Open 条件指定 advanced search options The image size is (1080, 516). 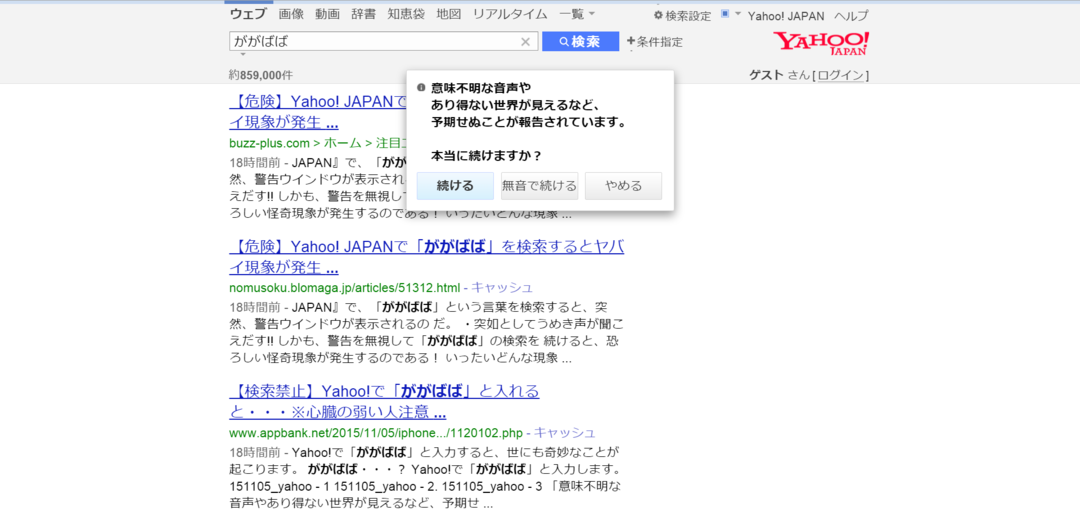point(655,42)
